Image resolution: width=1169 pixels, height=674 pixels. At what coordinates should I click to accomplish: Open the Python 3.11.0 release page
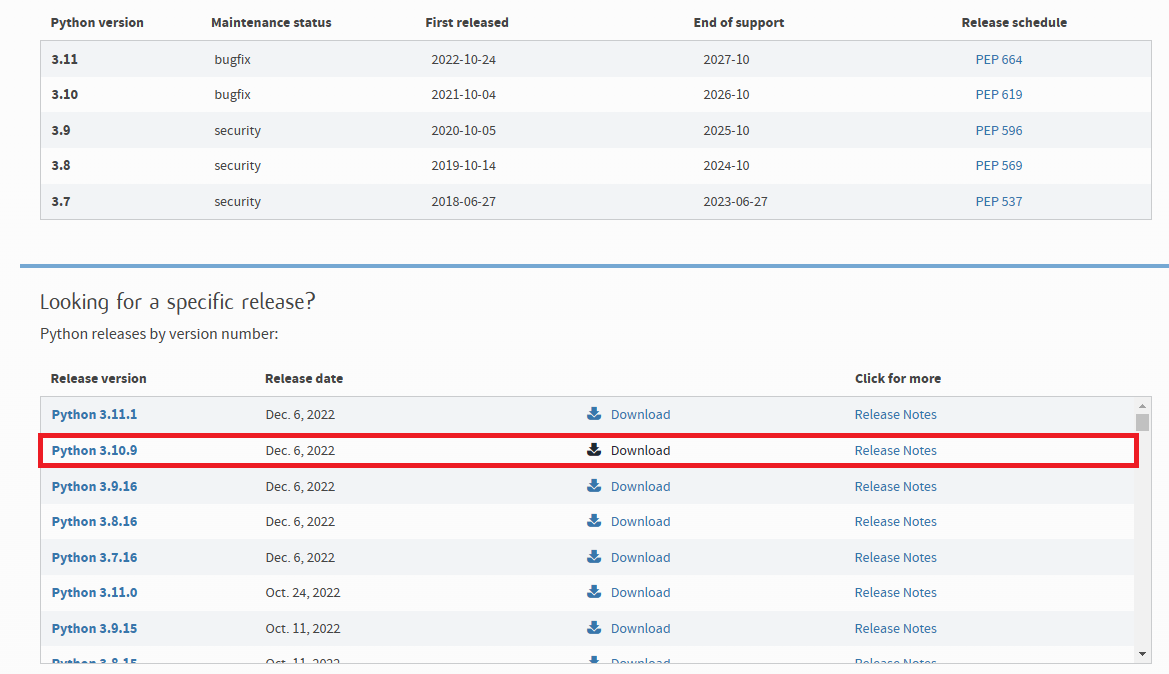(94, 592)
